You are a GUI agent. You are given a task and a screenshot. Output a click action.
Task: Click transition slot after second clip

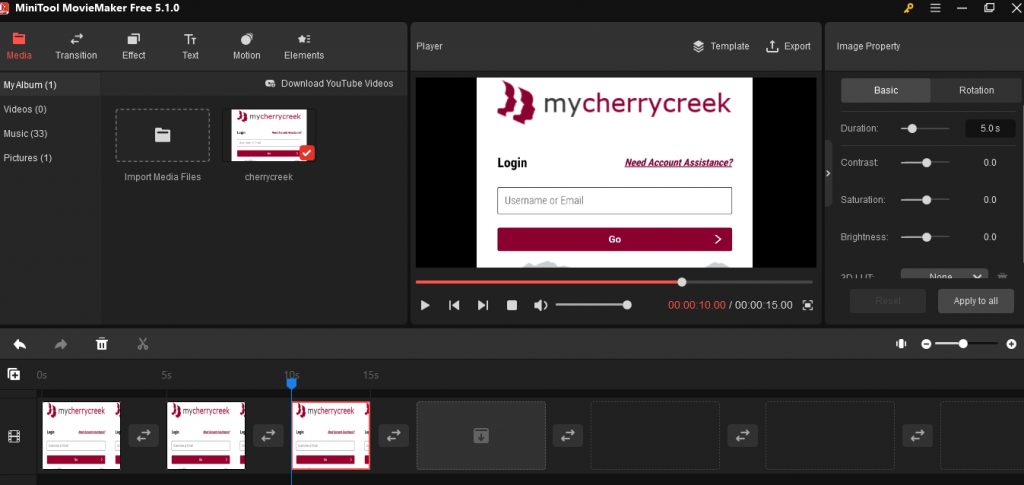tap(268, 435)
